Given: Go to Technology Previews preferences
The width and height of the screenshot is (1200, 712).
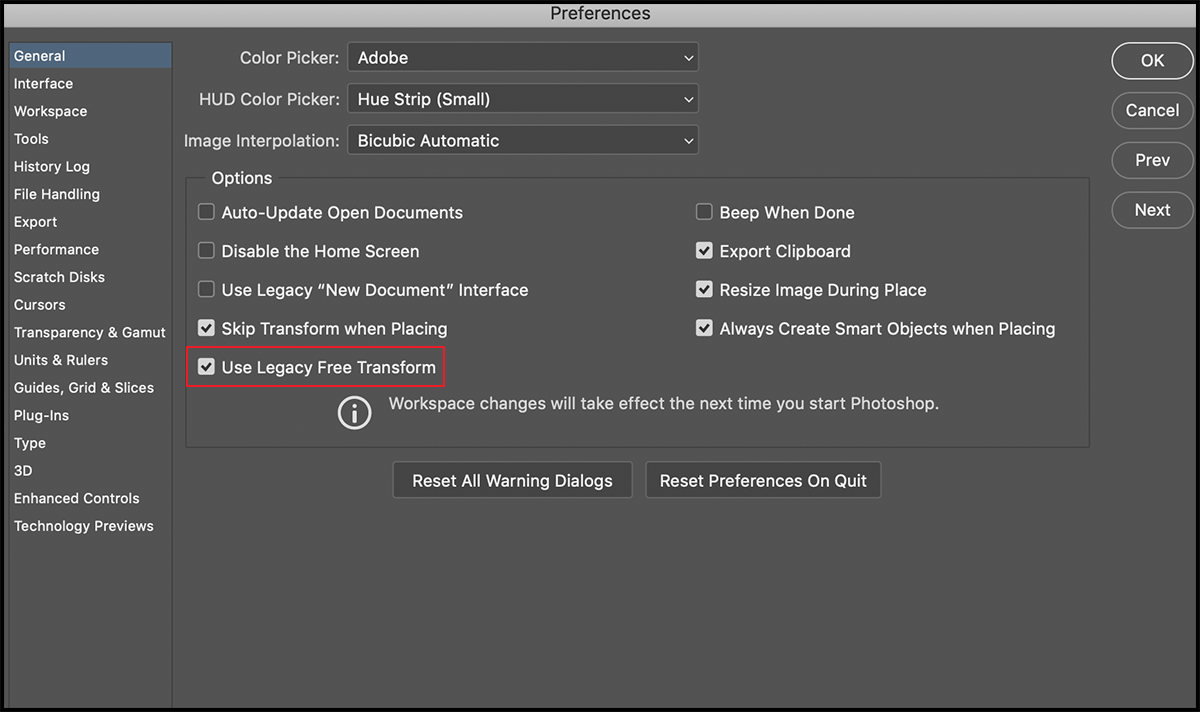Looking at the screenshot, I should [84, 526].
